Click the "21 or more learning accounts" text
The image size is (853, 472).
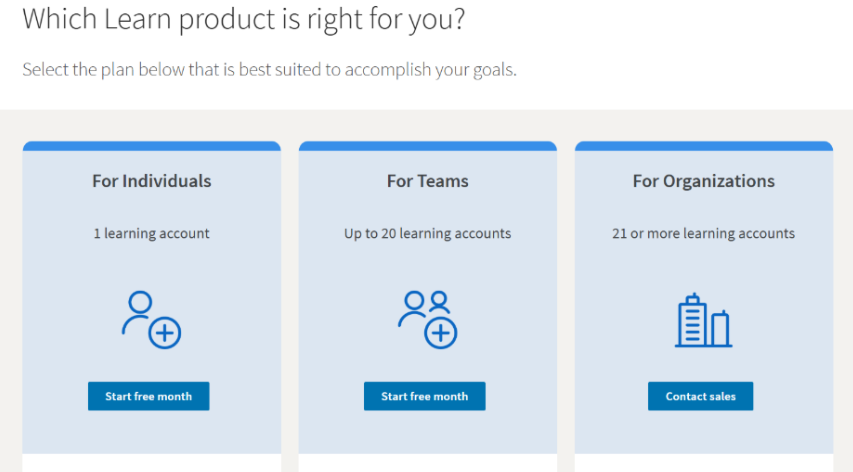(704, 233)
